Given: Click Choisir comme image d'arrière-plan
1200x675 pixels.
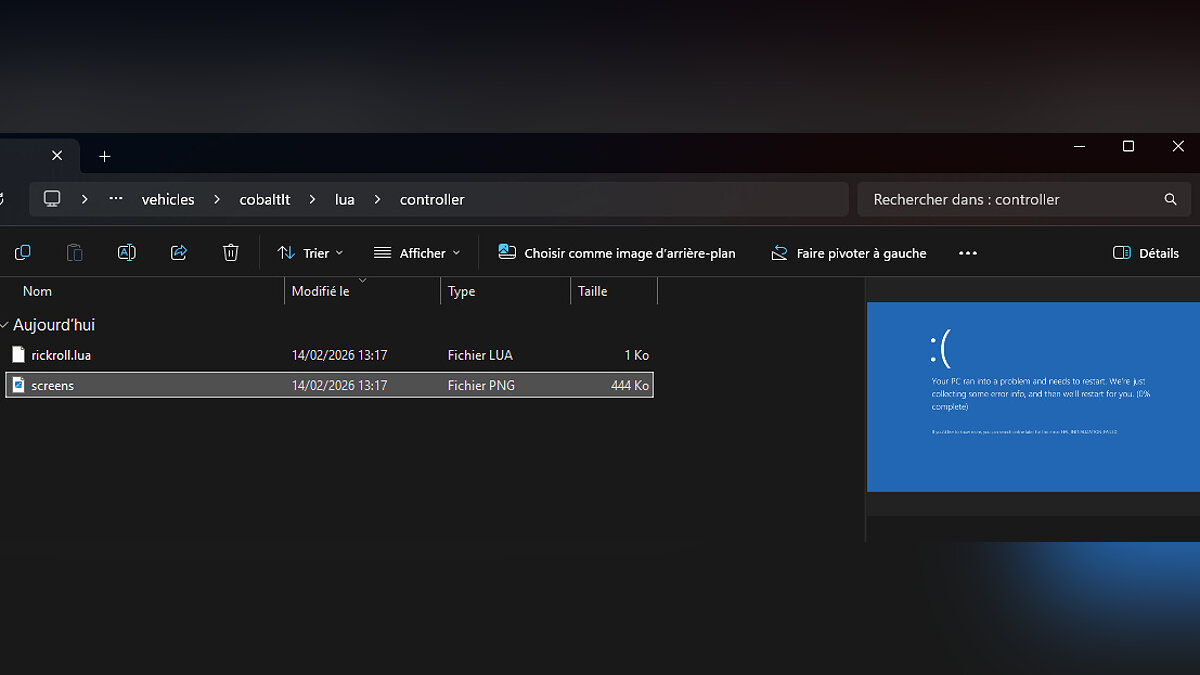Looking at the screenshot, I should point(617,253).
